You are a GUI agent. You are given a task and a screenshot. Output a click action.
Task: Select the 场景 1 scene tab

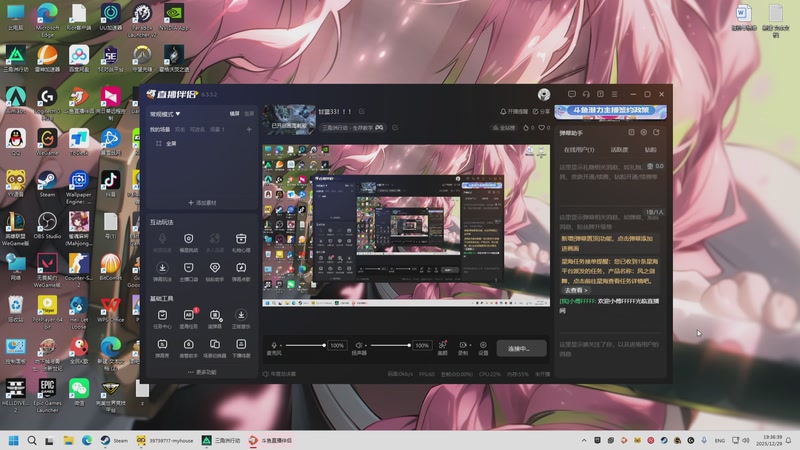(217, 130)
